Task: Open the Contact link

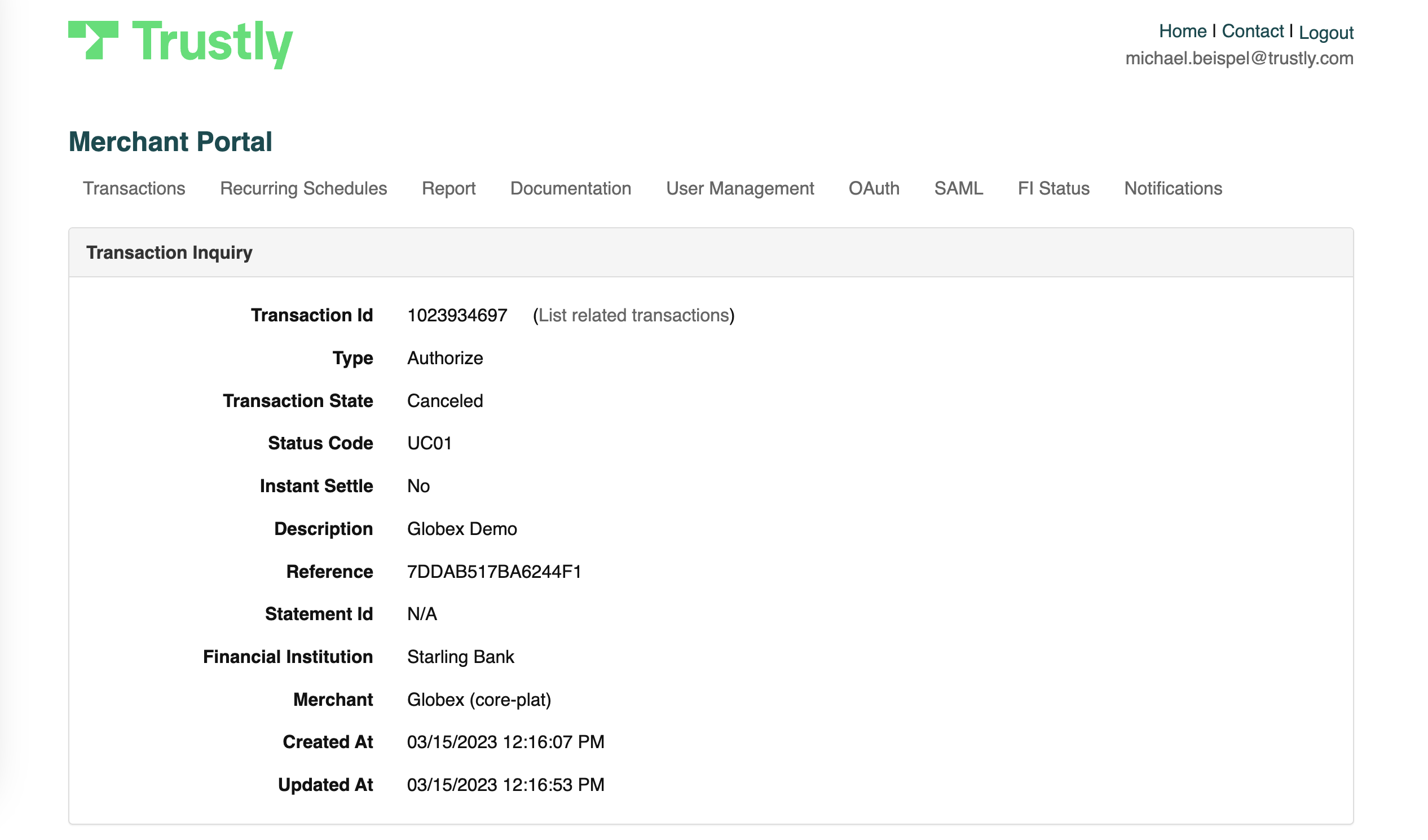Action: point(1252,31)
